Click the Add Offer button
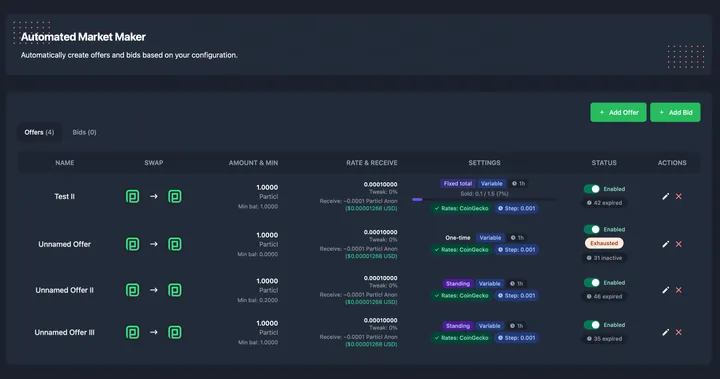Screen dimensions: 720x379 (x=618, y=112)
